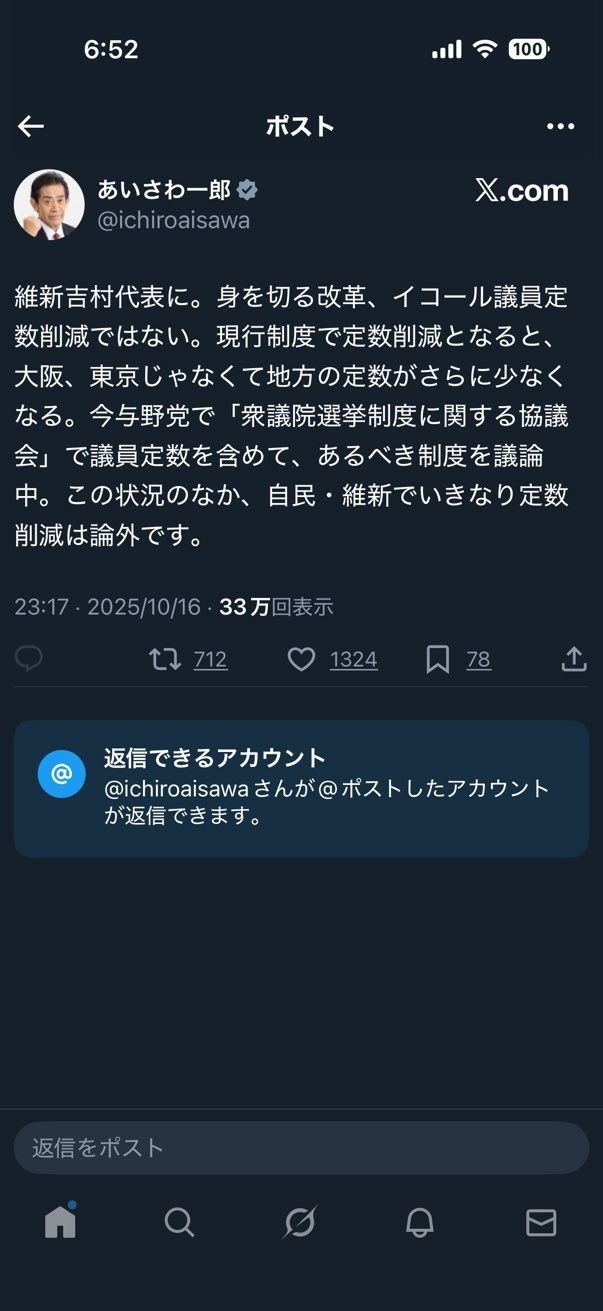View the 1324 likes count
Image resolution: width=603 pixels, height=1311 pixels.
353,660
